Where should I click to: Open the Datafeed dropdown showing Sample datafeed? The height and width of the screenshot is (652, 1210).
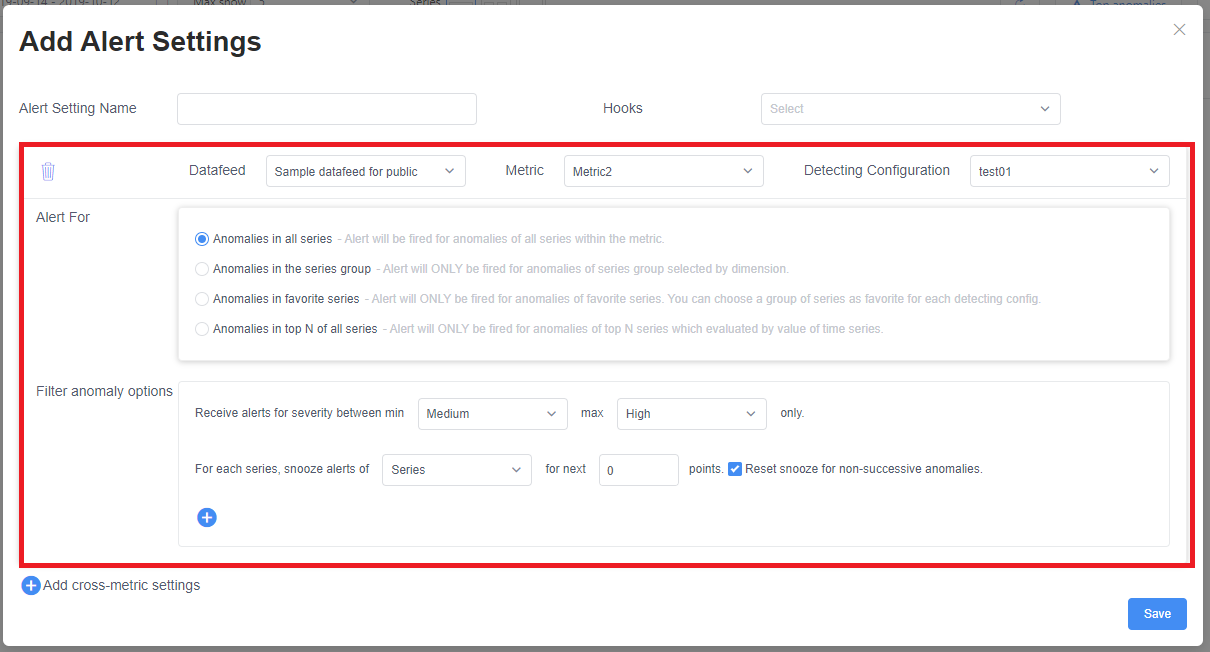click(365, 170)
